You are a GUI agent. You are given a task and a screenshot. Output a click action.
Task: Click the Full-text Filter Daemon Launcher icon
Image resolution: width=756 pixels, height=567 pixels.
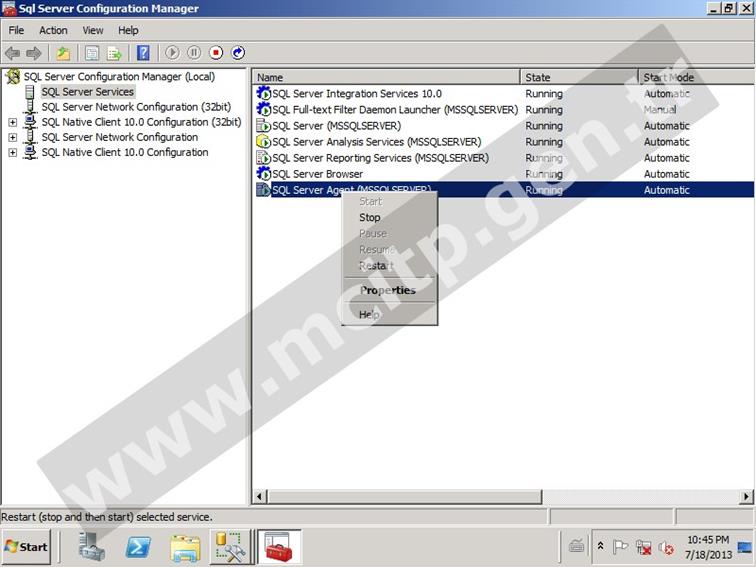263,109
